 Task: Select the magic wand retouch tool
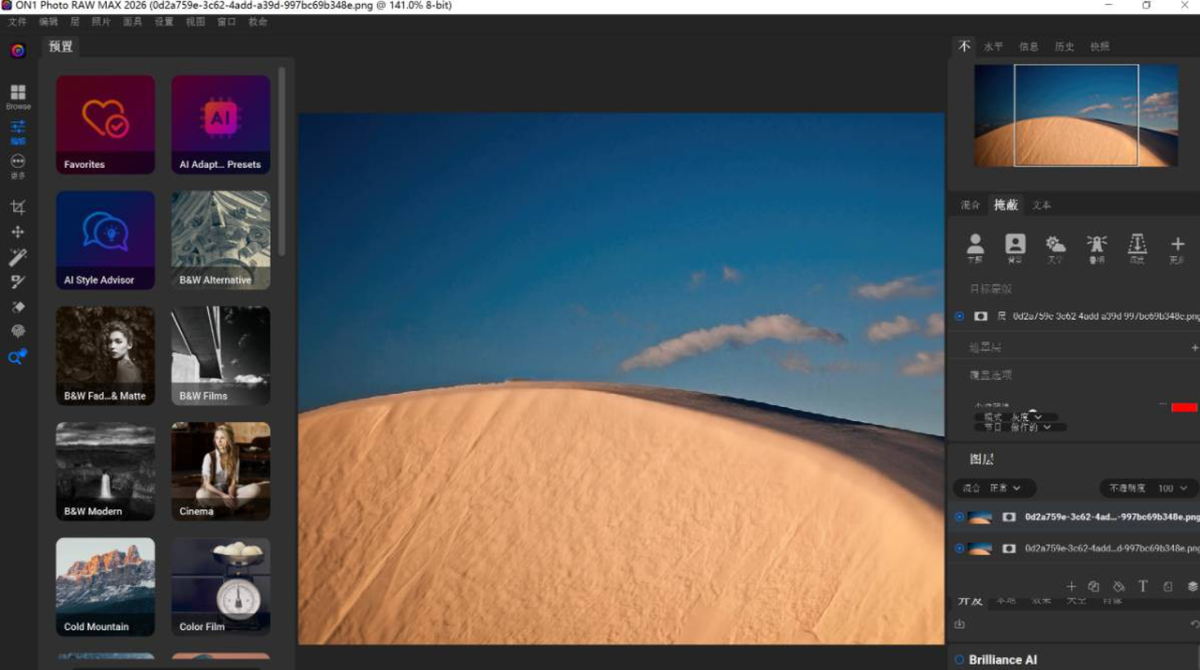(x=18, y=258)
